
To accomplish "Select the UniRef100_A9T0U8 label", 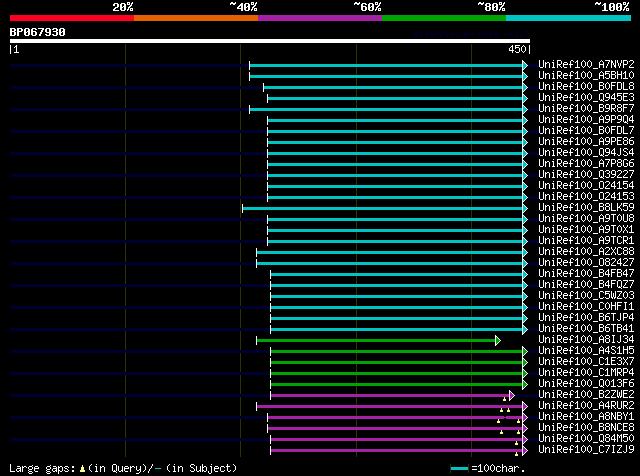I will coord(586,219).
